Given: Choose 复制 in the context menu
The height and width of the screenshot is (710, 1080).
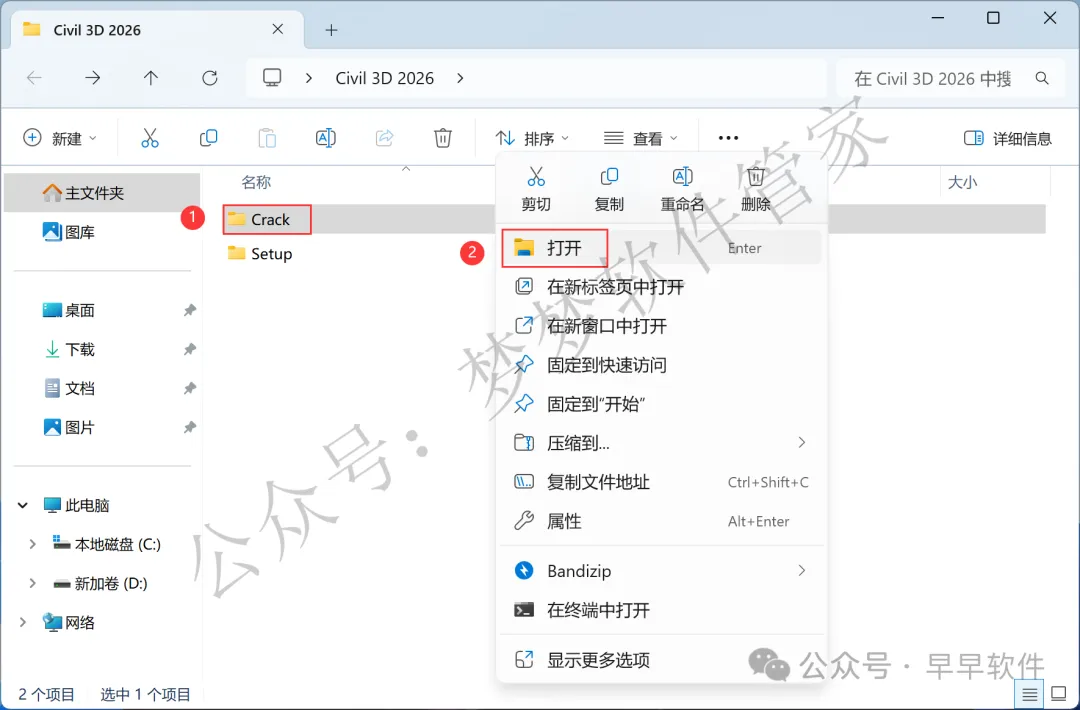Looking at the screenshot, I should click(609, 189).
